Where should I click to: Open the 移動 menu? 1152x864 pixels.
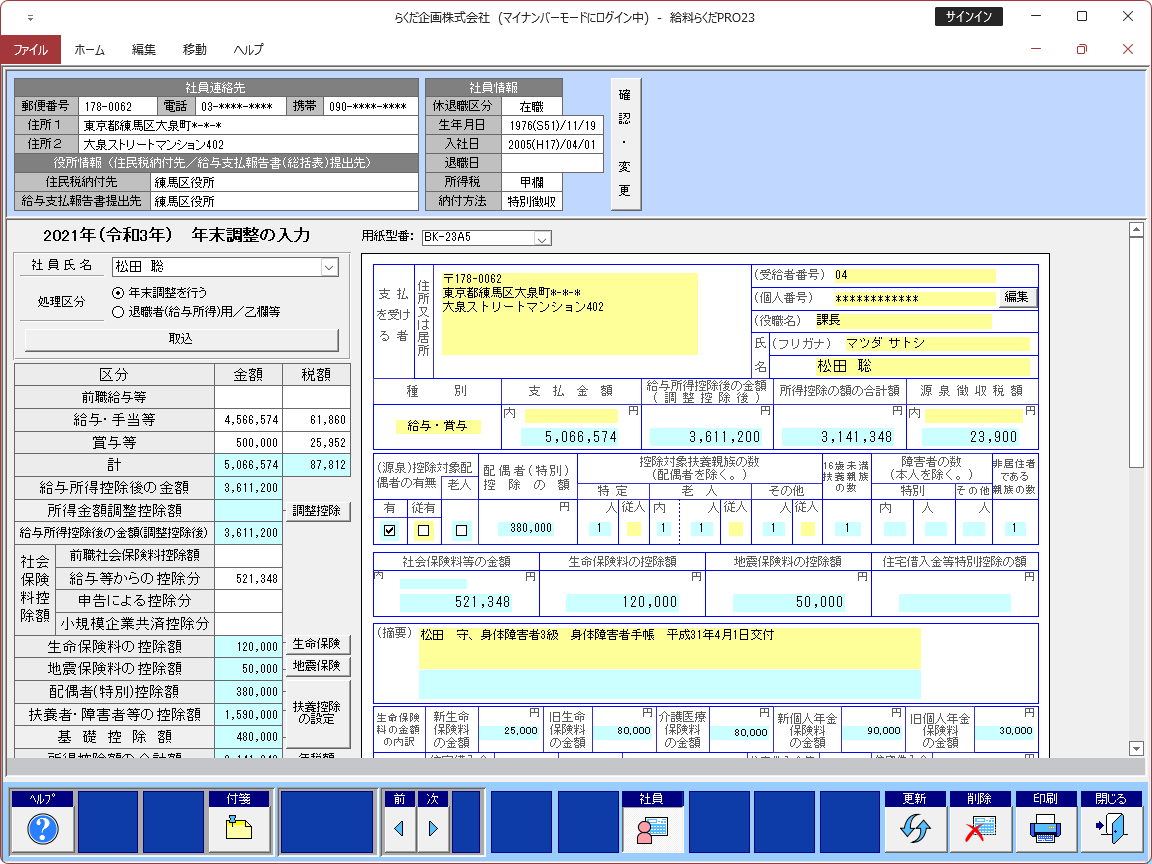[195, 49]
